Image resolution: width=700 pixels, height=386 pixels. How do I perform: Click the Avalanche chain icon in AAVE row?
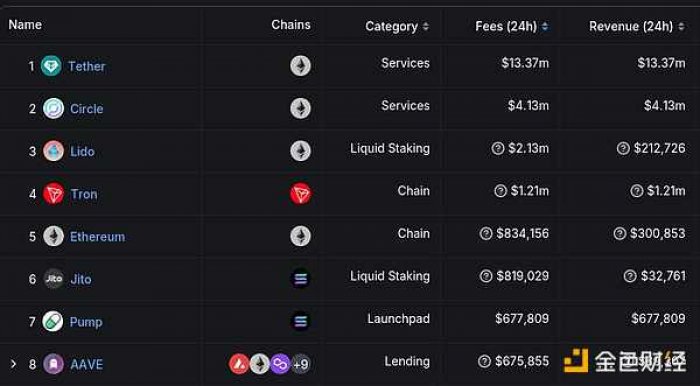[239, 364]
